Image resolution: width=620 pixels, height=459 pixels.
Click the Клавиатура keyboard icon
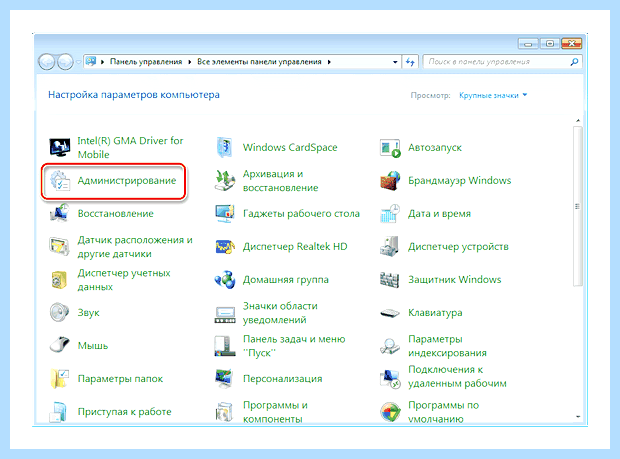click(x=390, y=313)
